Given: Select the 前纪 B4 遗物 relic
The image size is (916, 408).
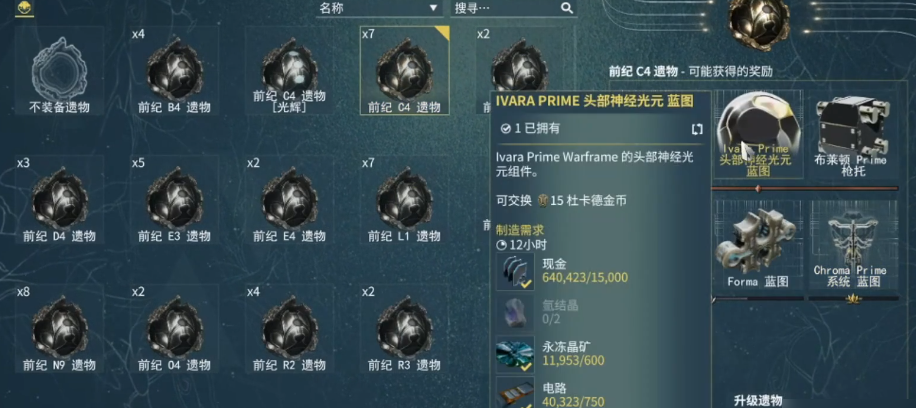Looking at the screenshot, I should tap(174, 71).
